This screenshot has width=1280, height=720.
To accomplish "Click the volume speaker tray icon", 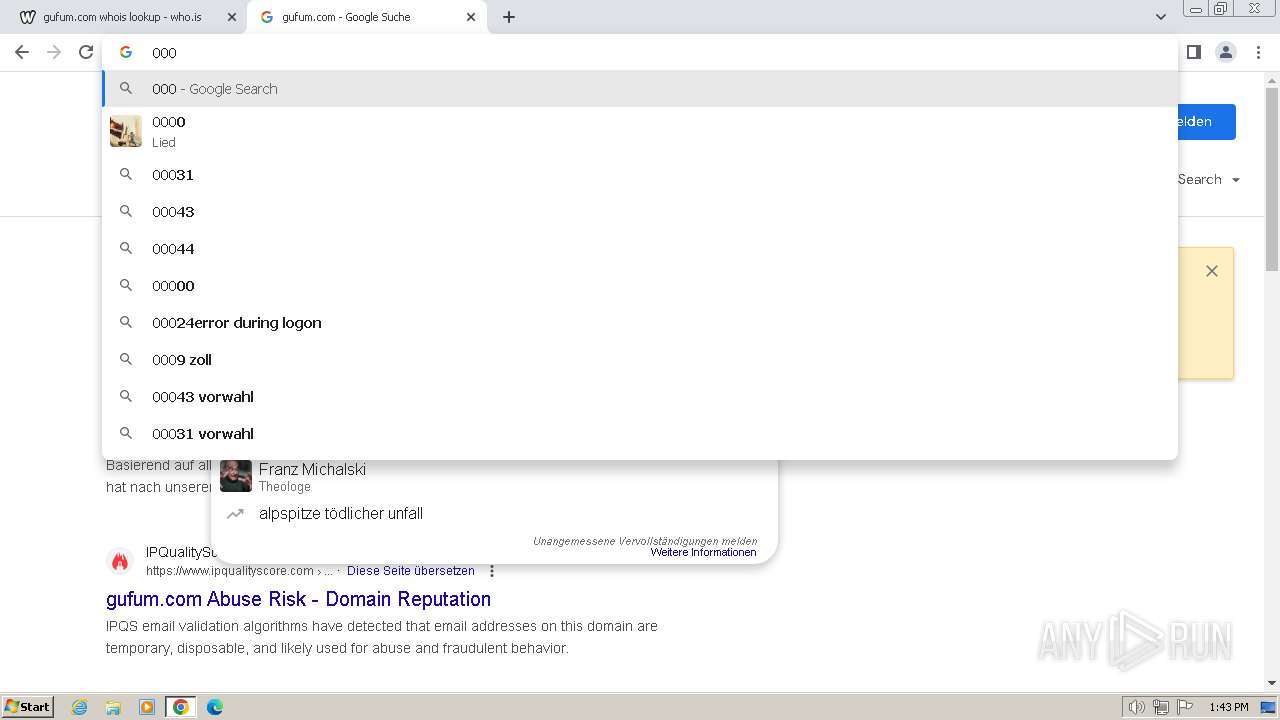I will (x=1136, y=707).
